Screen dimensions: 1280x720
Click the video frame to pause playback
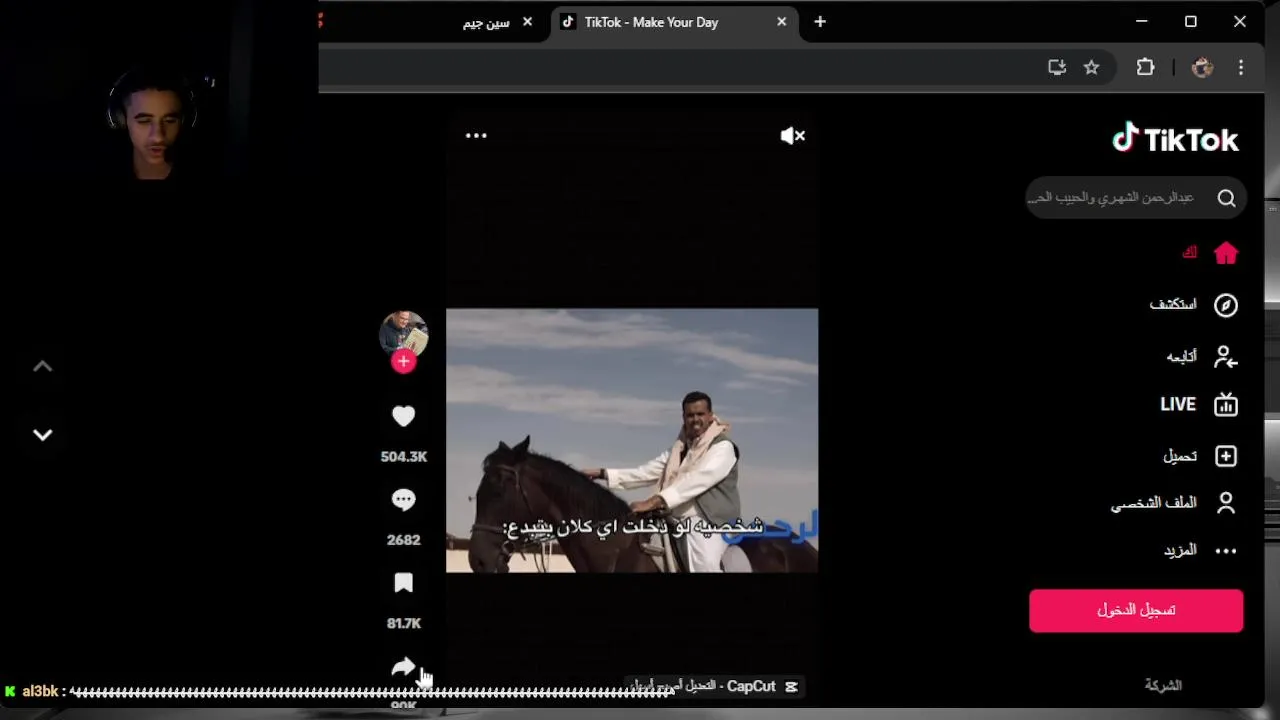pyautogui.click(x=632, y=440)
